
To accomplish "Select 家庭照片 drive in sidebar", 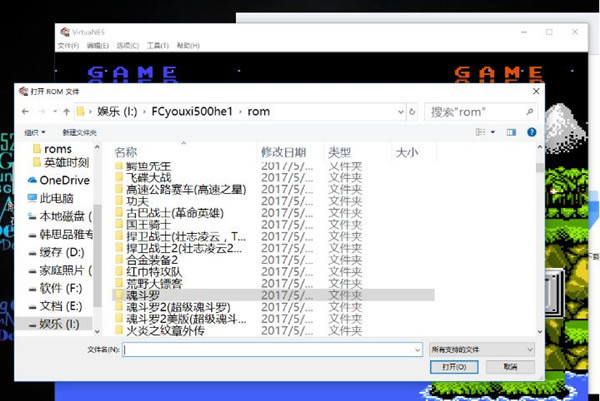I will click(x=60, y=270).
